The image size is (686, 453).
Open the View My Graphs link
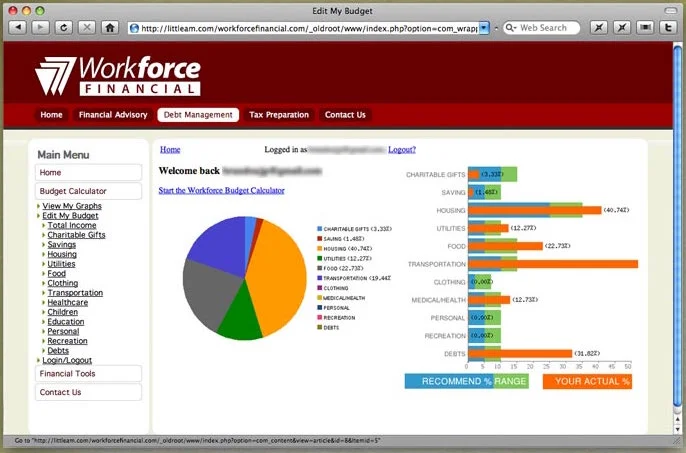72,206
